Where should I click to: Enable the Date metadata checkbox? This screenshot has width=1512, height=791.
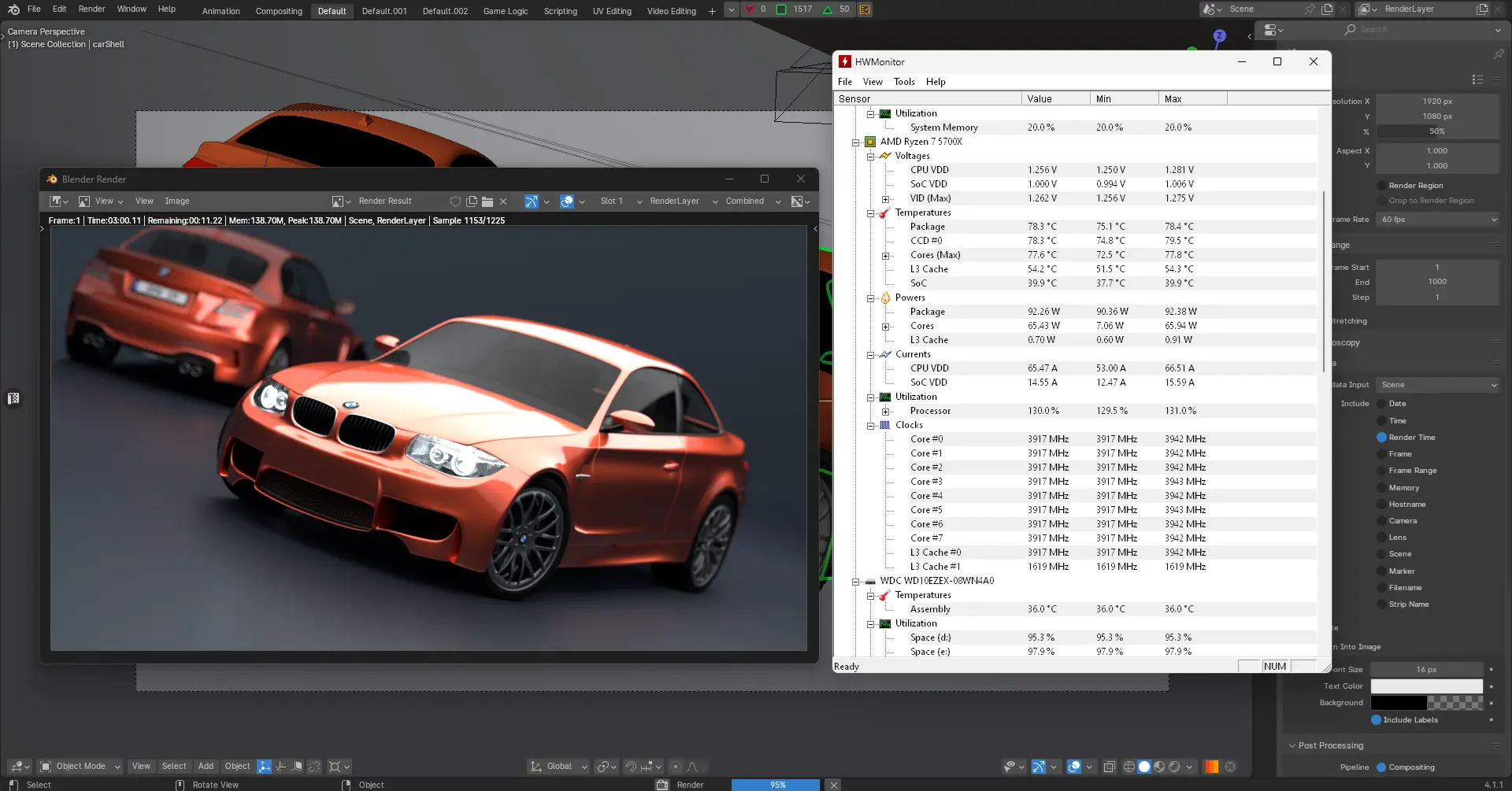click(x=1381, y=404)
